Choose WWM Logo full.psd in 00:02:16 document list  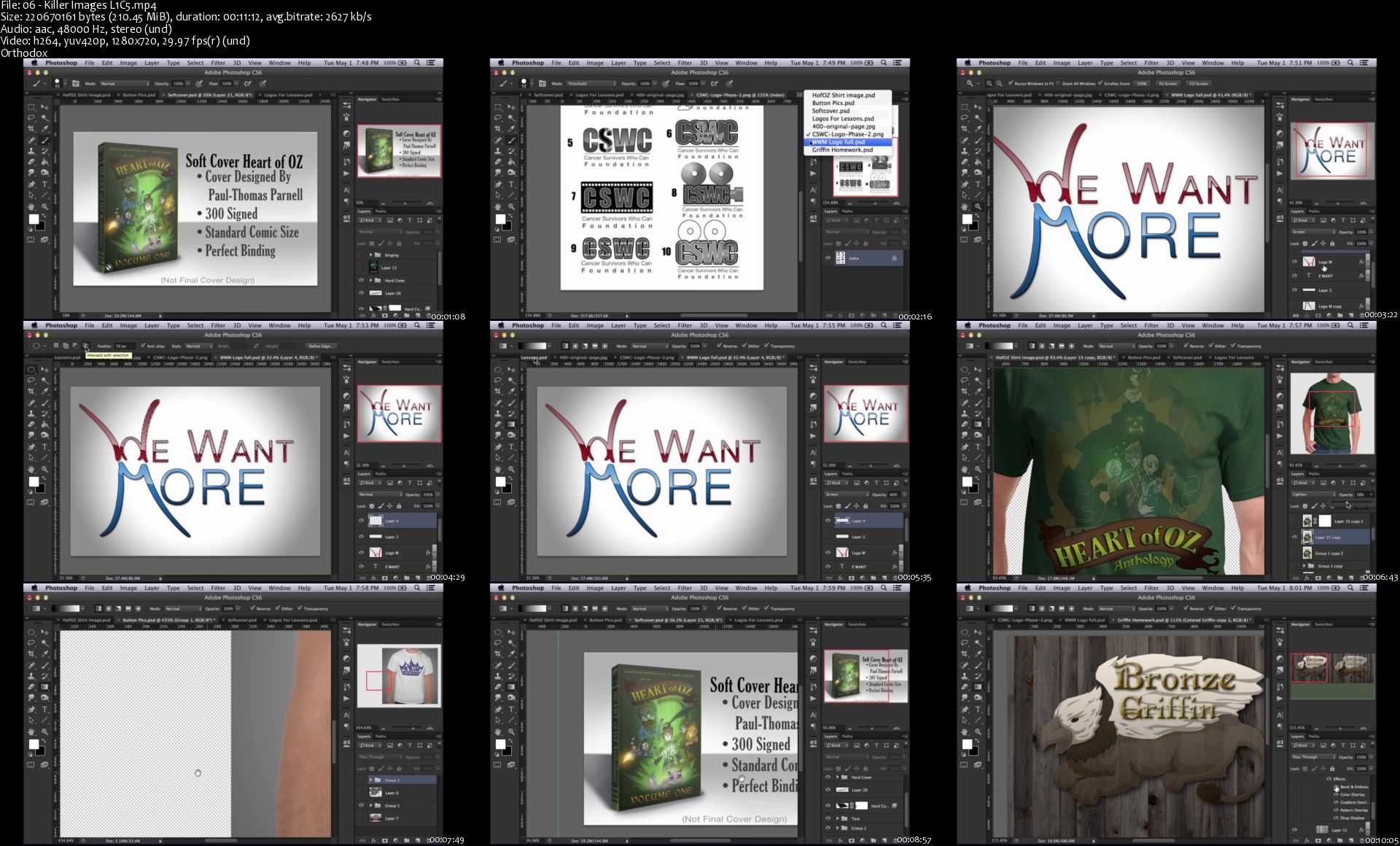pos(849,142)
